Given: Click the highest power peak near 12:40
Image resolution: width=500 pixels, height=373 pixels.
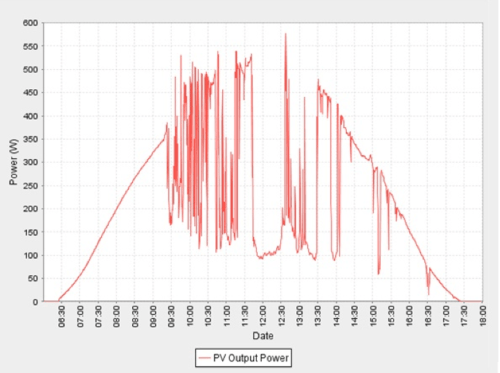Looking at the screenshot, I should click(286, 34).
